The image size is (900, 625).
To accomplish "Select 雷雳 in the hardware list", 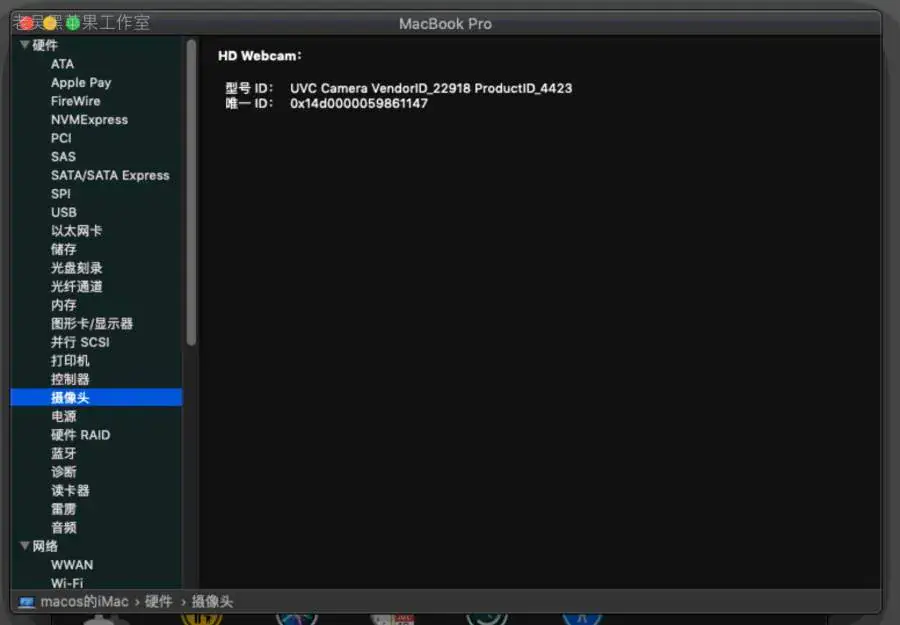I will point(64,509).
